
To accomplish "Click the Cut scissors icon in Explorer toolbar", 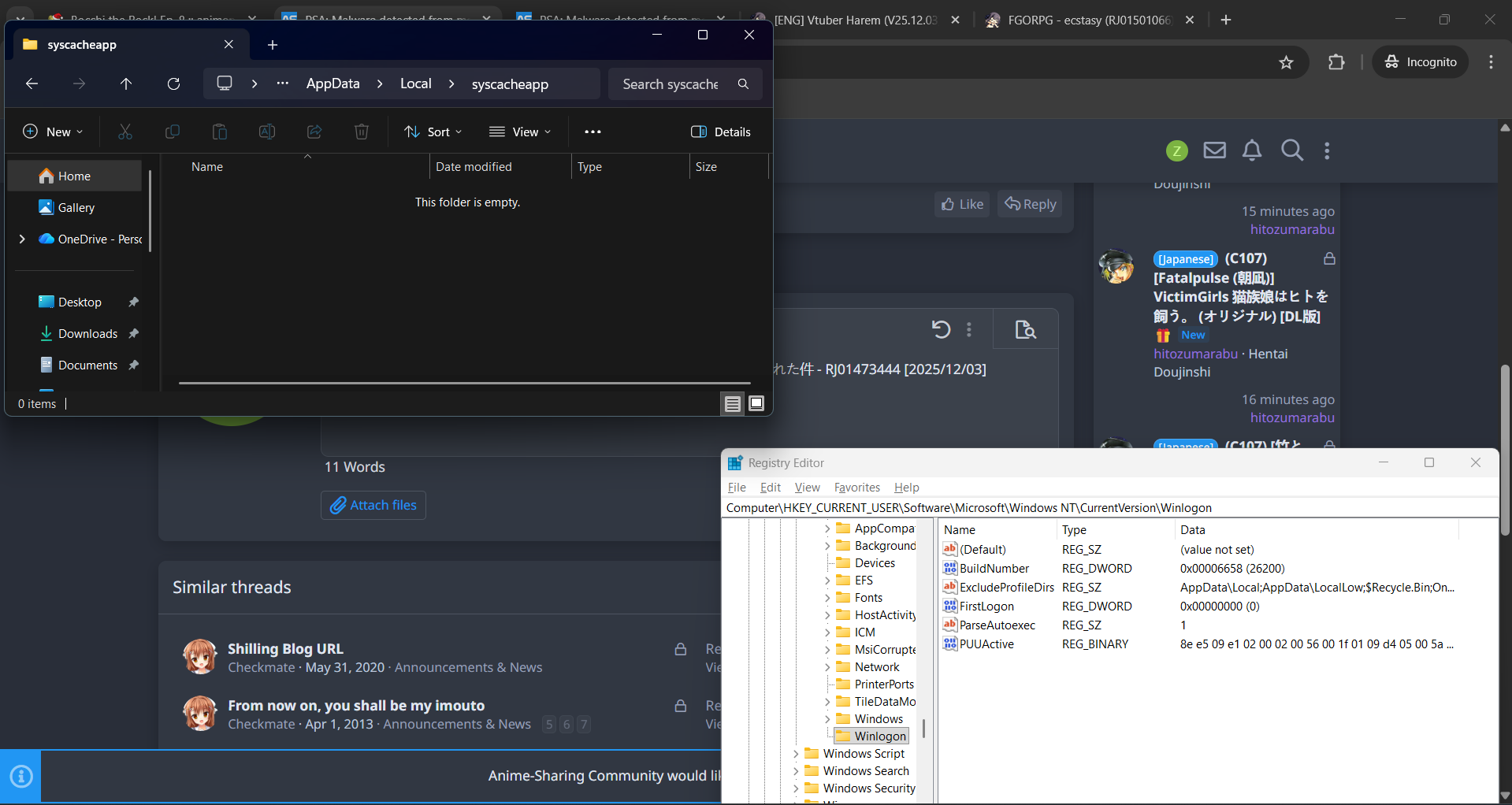I will 125,132.
